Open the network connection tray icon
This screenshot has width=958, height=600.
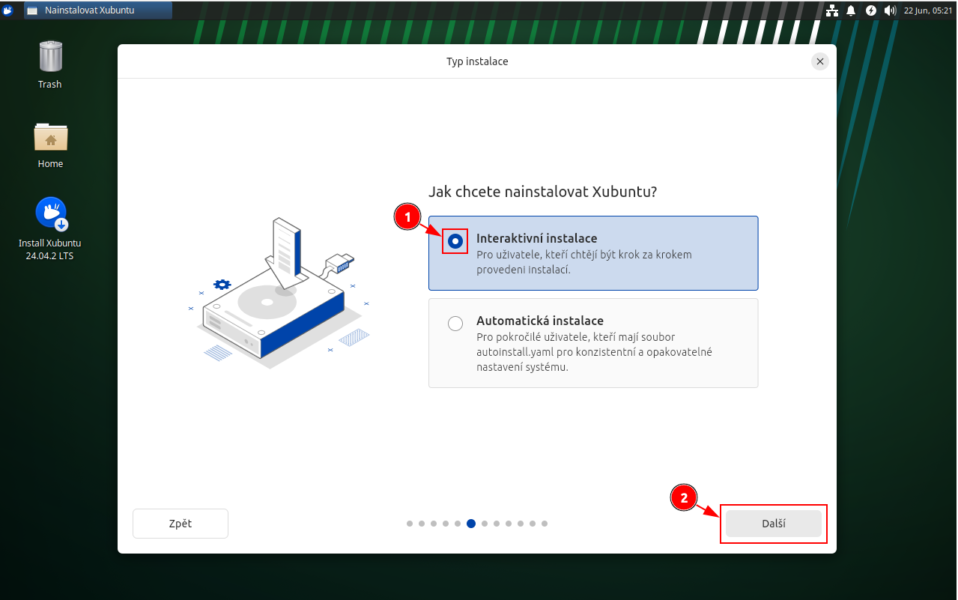pyautogui.click(x=832, y=10)
